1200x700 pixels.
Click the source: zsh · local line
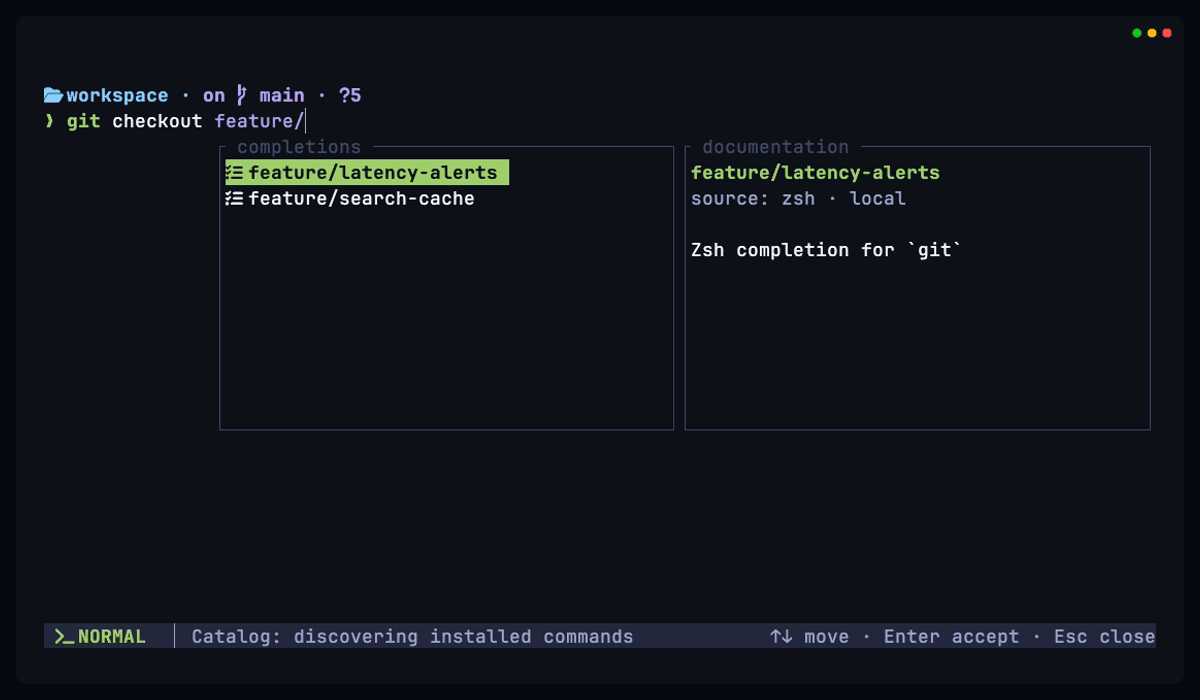(x=798, y=198)
